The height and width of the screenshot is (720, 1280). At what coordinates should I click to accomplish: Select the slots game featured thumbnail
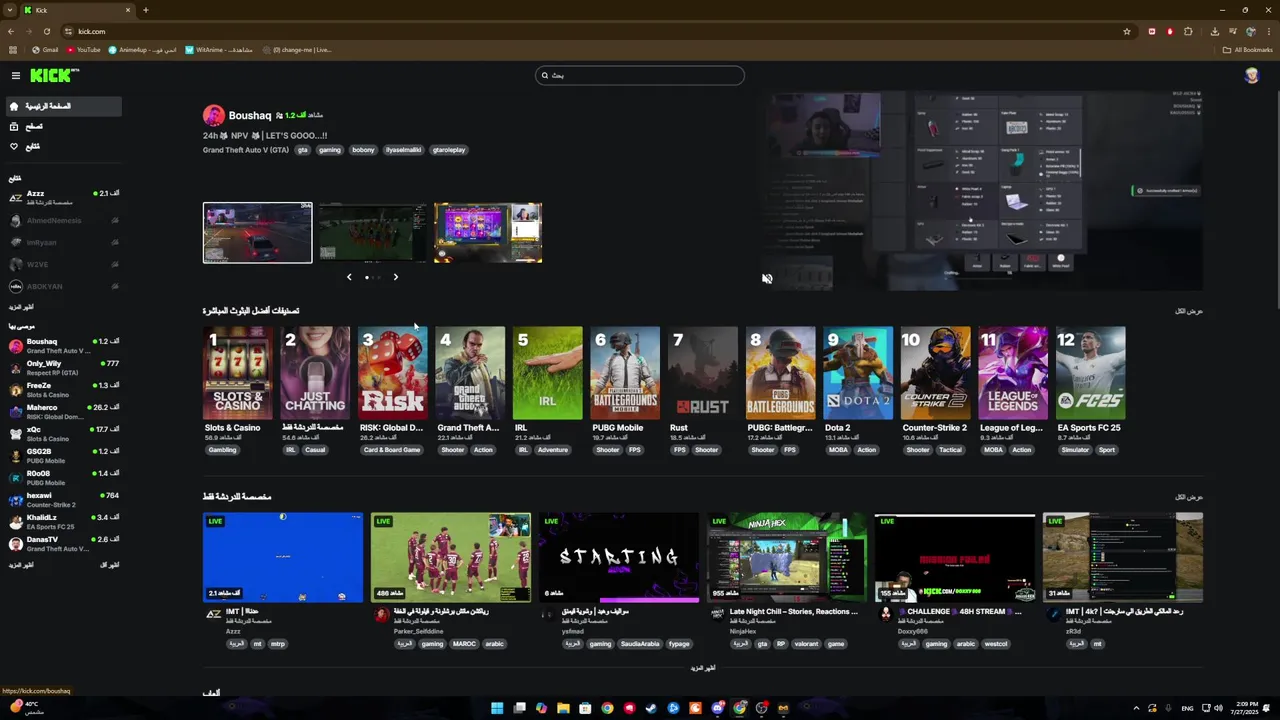tap(488, 232)
